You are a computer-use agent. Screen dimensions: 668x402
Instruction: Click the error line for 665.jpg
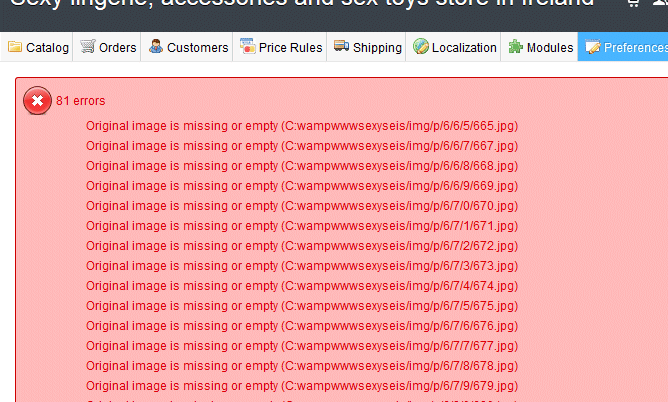pos(302,126)
